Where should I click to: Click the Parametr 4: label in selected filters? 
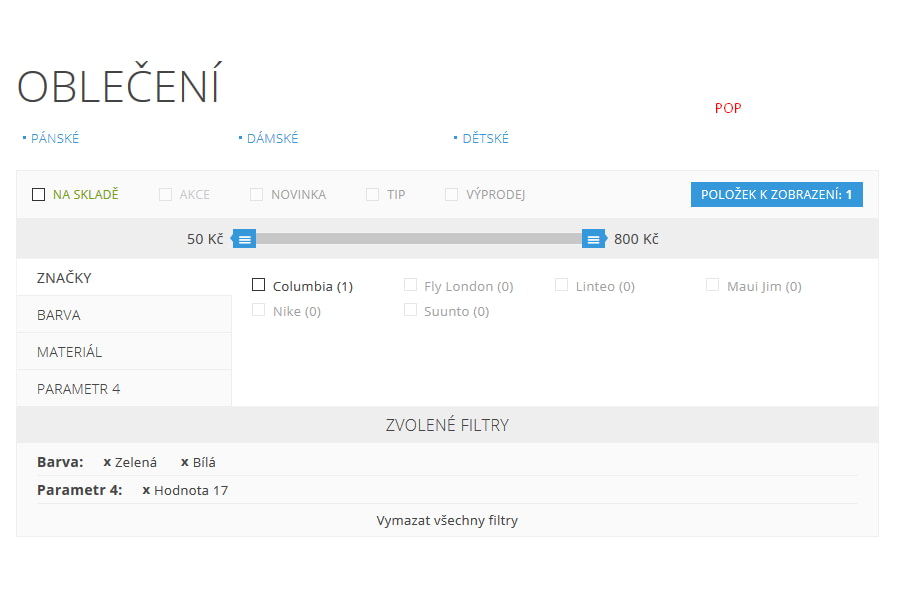[80, 490]
